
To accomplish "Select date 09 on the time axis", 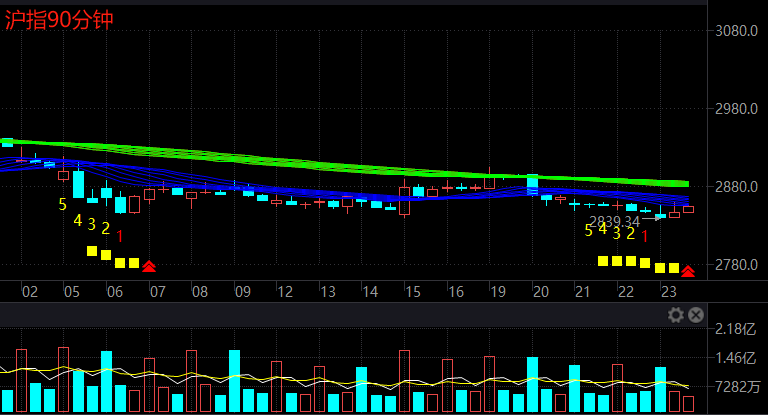I will tap(242, 292).
